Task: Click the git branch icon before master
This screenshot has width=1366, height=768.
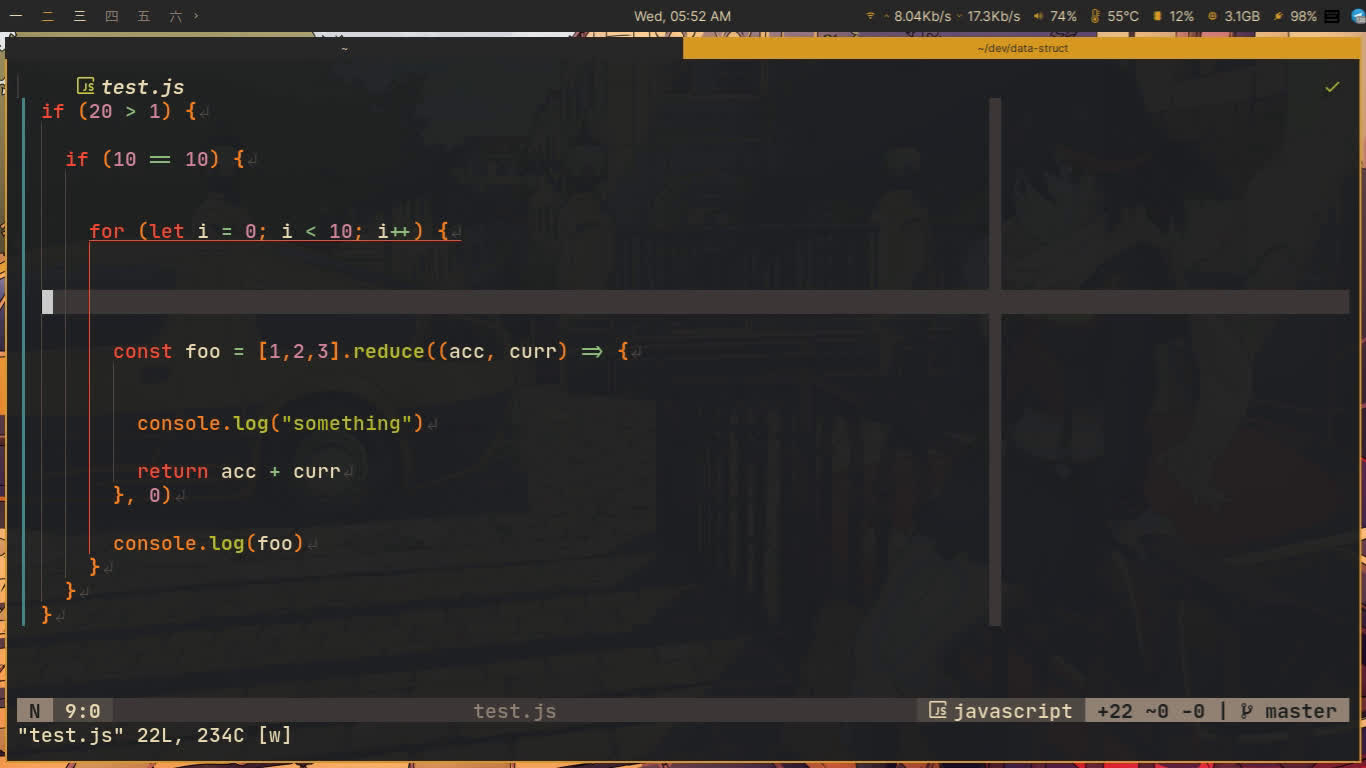Action: pos(1247,711)
